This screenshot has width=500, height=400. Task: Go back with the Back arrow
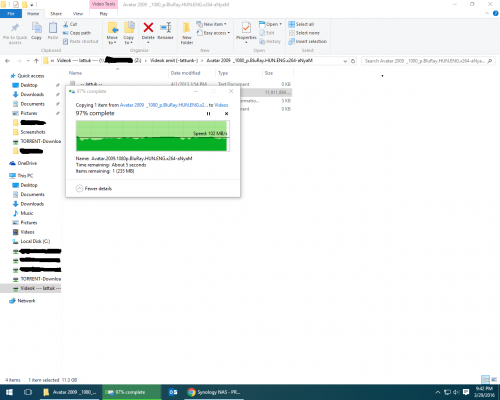tap(7, 61)
